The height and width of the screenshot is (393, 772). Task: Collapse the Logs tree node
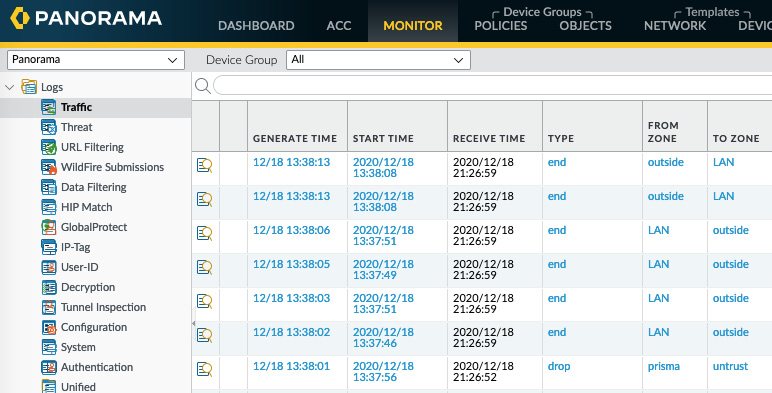click(x=9, y=88)
